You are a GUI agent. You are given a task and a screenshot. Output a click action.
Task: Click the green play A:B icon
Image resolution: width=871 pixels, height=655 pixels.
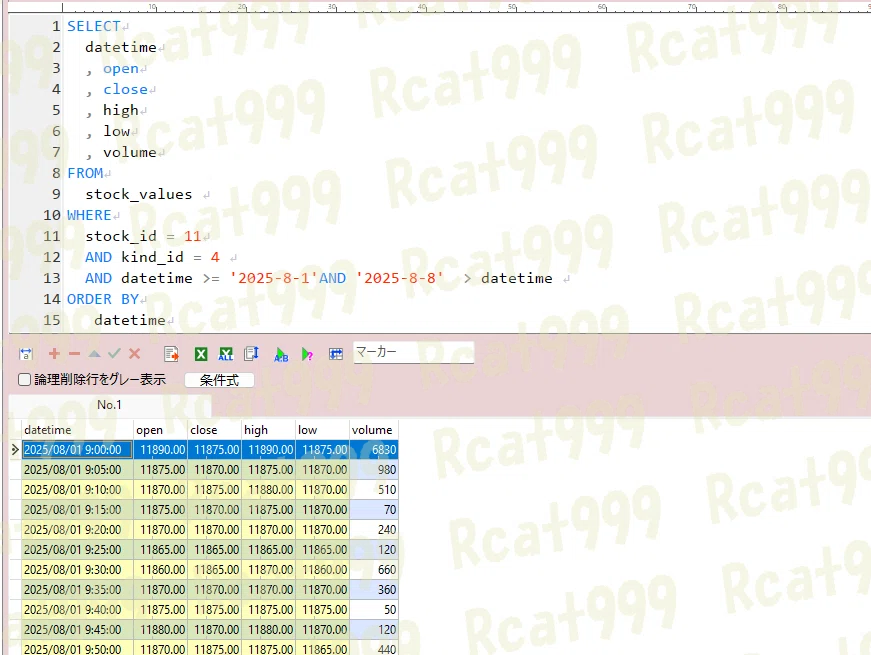pyautogui.click(x=281, y=354)
